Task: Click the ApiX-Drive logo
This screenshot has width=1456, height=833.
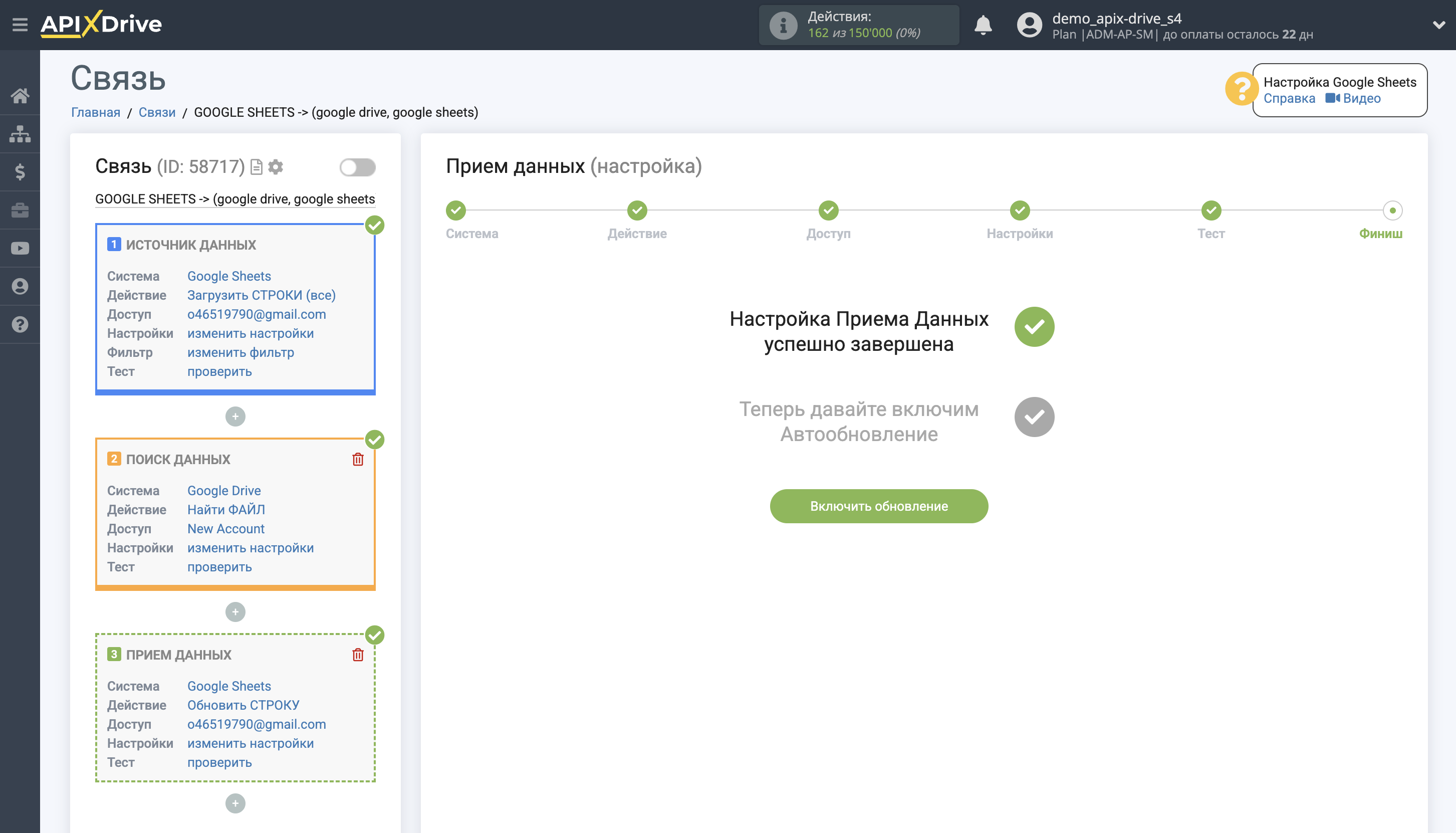Action: tap(101, 25)
